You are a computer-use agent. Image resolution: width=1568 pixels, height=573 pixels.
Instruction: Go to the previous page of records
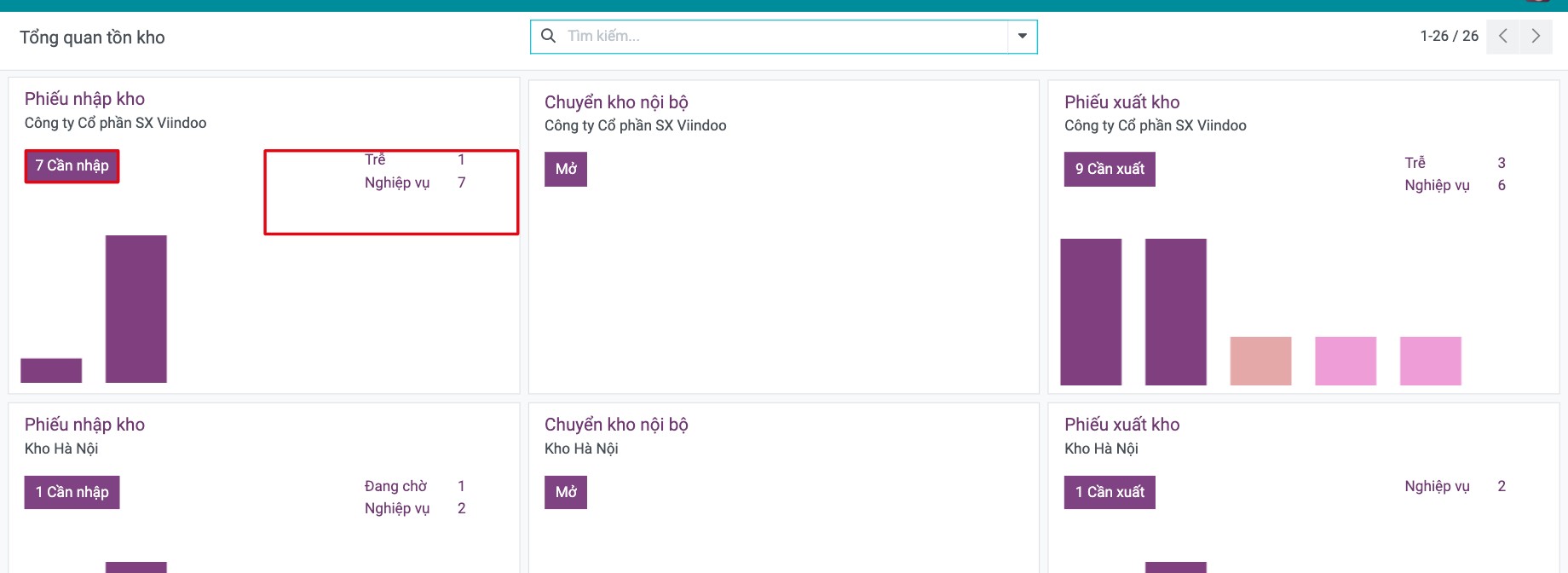pos(1502,37)
